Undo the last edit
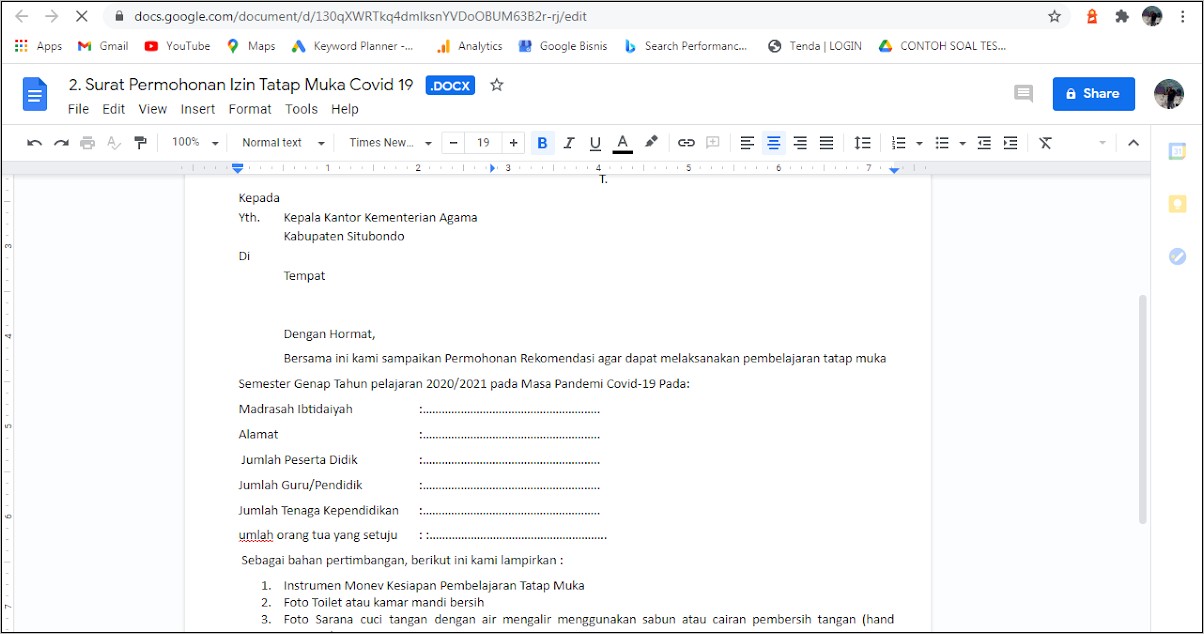 tap(35, 143)
